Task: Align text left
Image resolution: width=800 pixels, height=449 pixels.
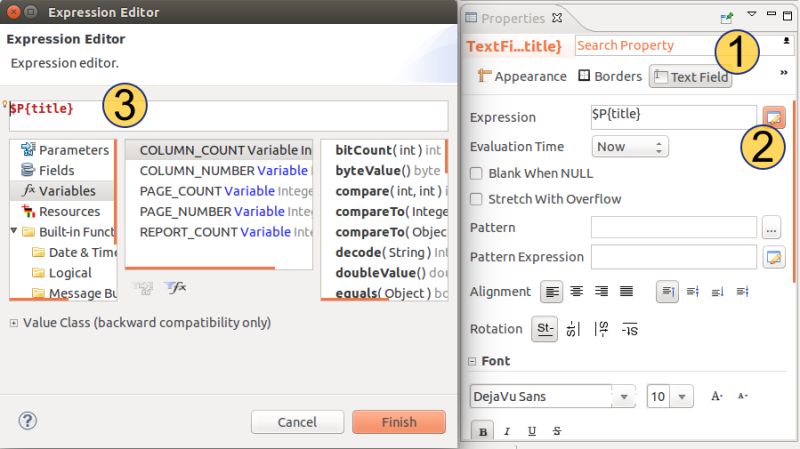Action: 552,292
